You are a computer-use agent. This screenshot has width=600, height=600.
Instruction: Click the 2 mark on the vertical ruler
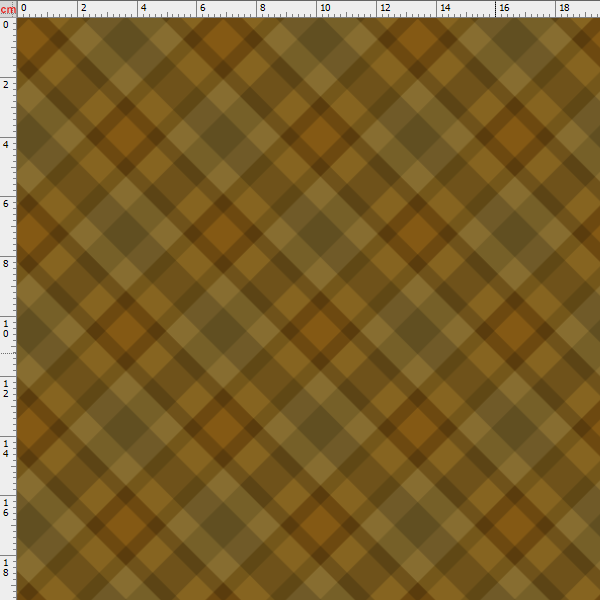point(5,85)
